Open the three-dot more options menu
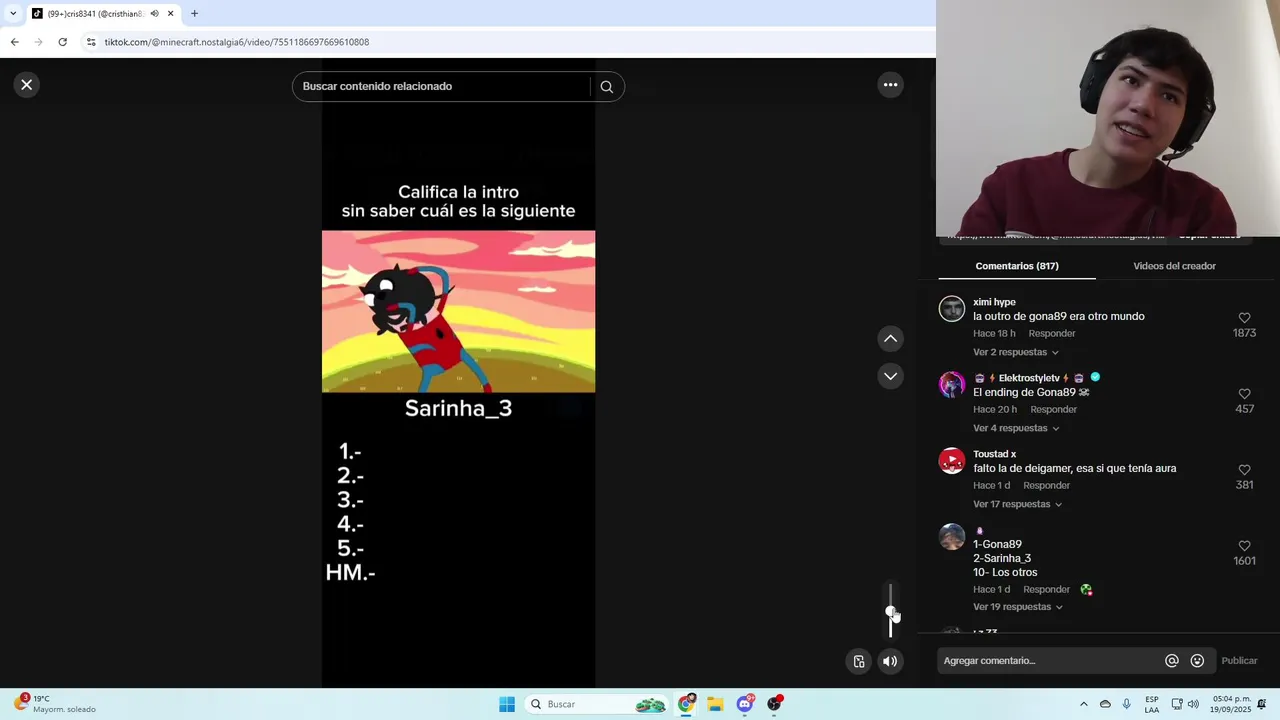This screenshot has width=1280, height=720. click(890, 85)
